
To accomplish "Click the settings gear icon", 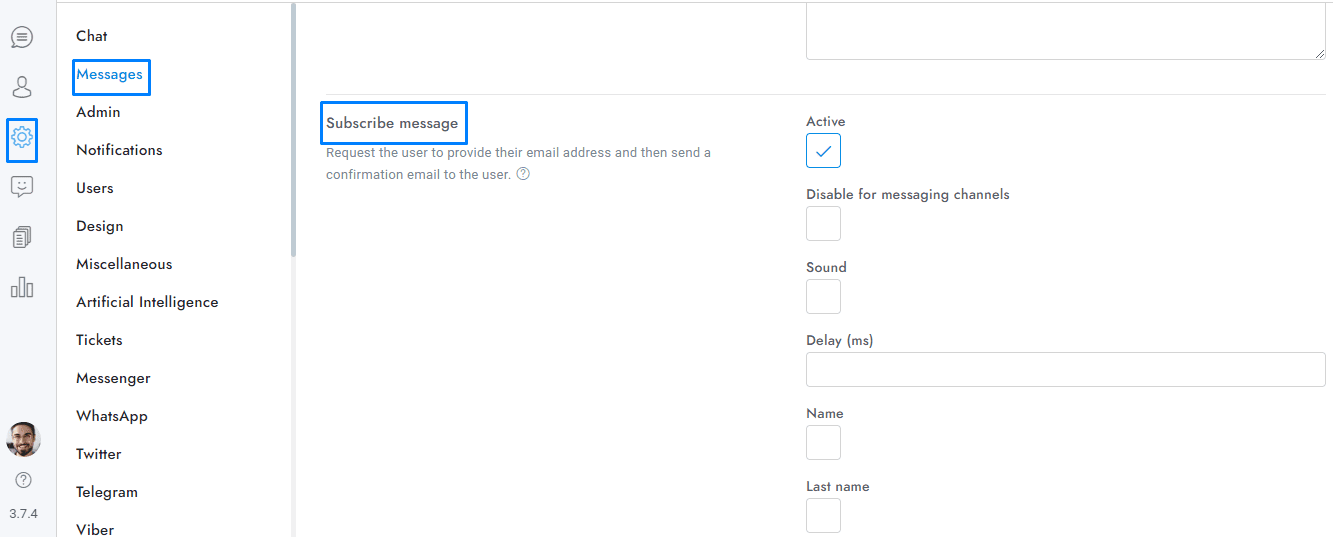I will coord(22,138).
